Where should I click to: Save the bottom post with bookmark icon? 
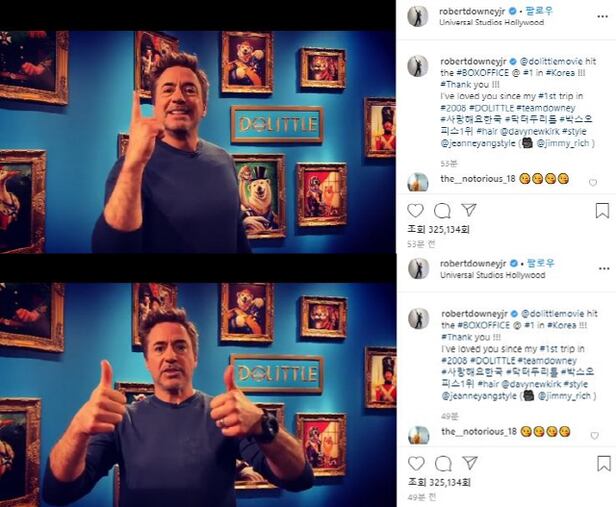(603, 463)
